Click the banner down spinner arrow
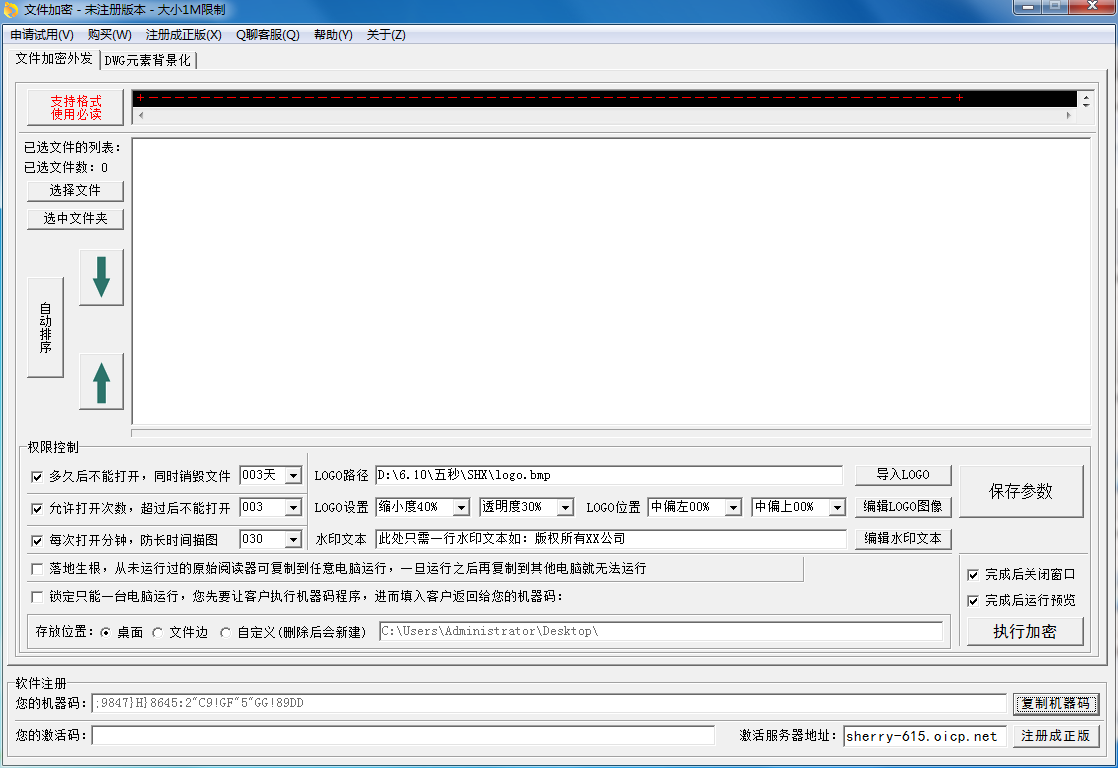Viewport: 1118px width, 768px height. point(1086,105)
